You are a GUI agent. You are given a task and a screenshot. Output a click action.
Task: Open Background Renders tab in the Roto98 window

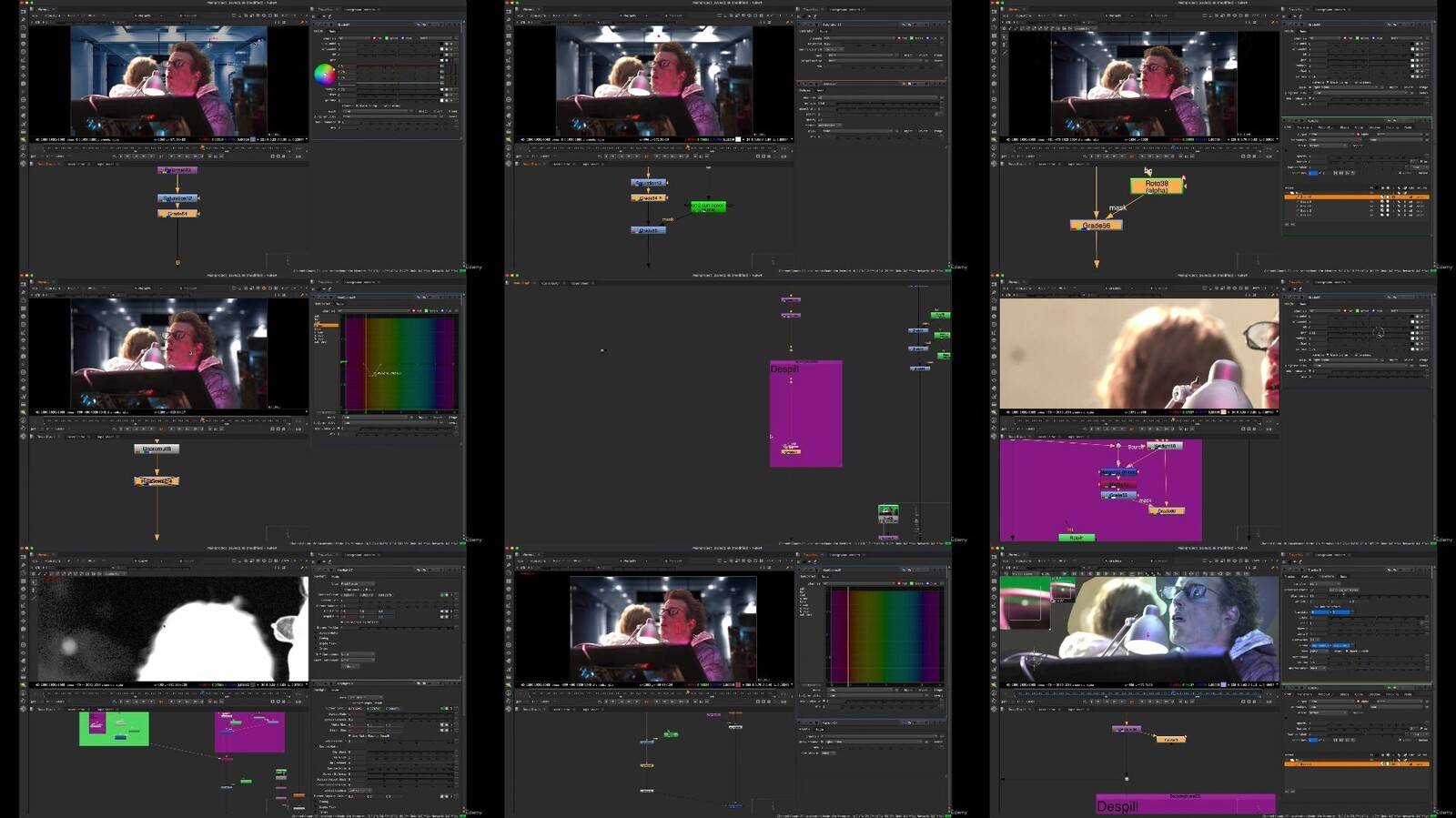tap(1330, 9)
